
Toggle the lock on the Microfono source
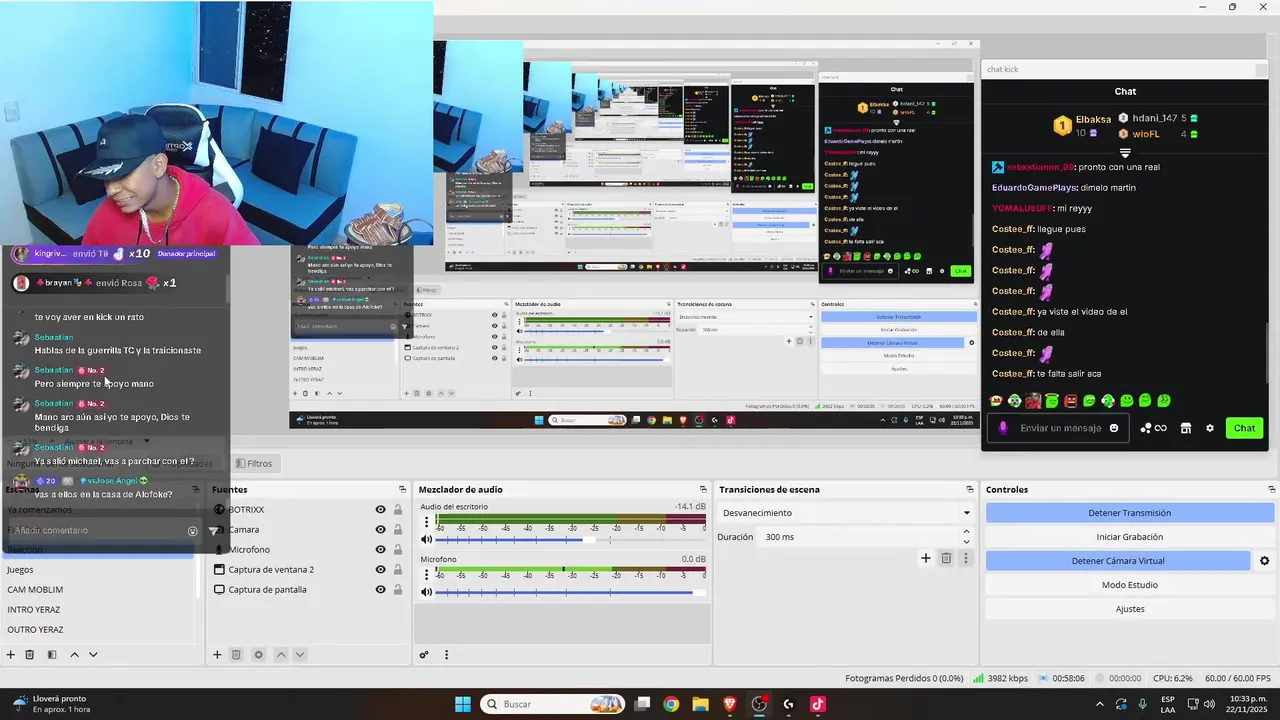click(398, 550)
